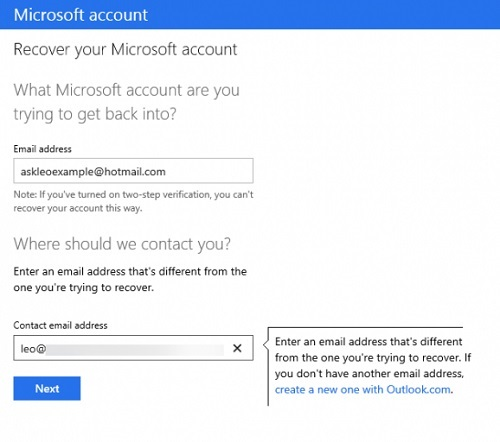Focus the Email address input field
Viewport: 500px width, 442px height.
(133, 171)
